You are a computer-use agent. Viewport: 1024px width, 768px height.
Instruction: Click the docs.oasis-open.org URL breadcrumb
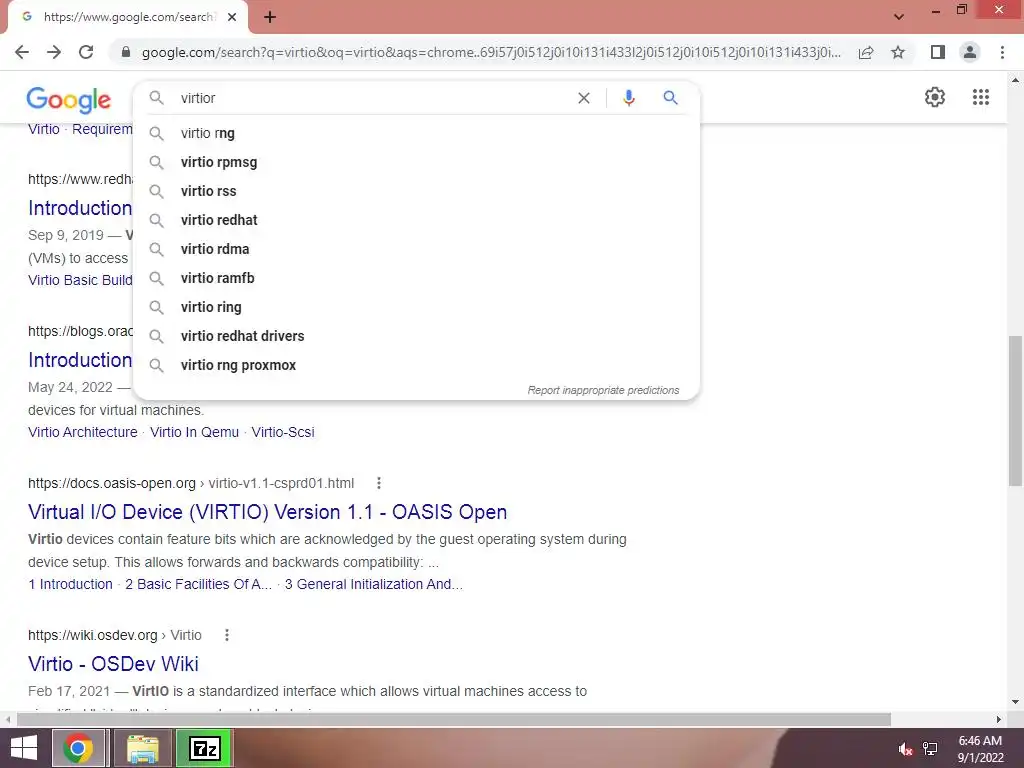click(x=191, y=483)
